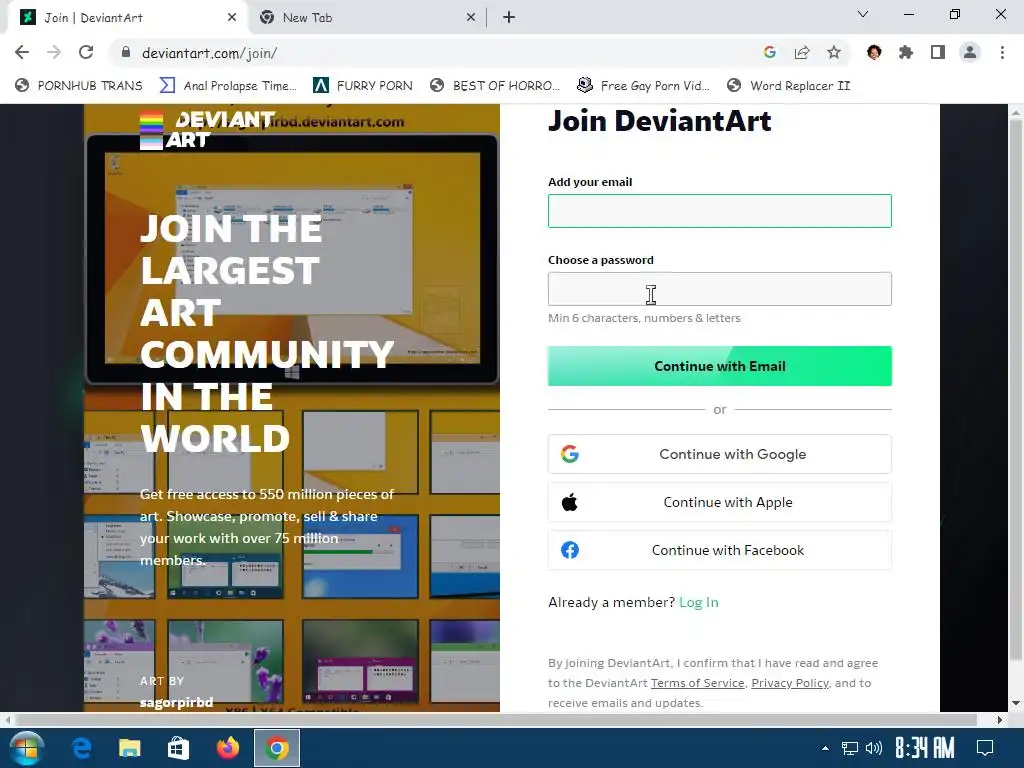Show hidden system tray icons
The image size is (1024, 768).
tap(825, 748)
